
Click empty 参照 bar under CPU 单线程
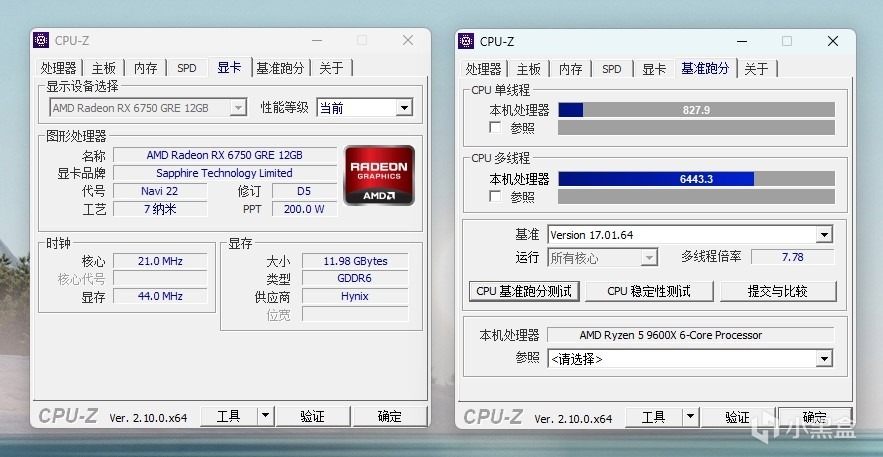click(x=696, y=128)
